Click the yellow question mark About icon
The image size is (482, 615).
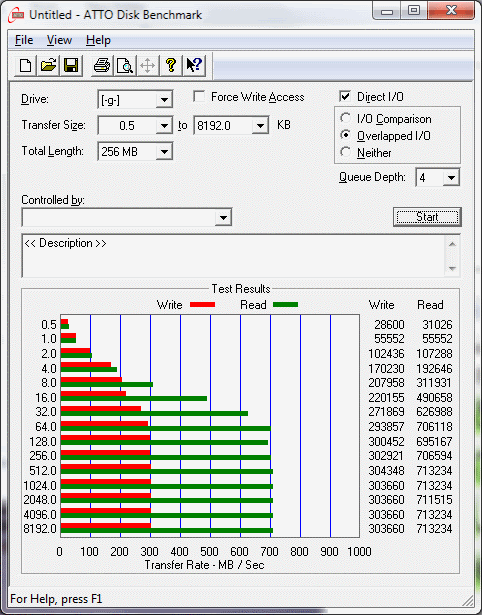coord(171,65)
